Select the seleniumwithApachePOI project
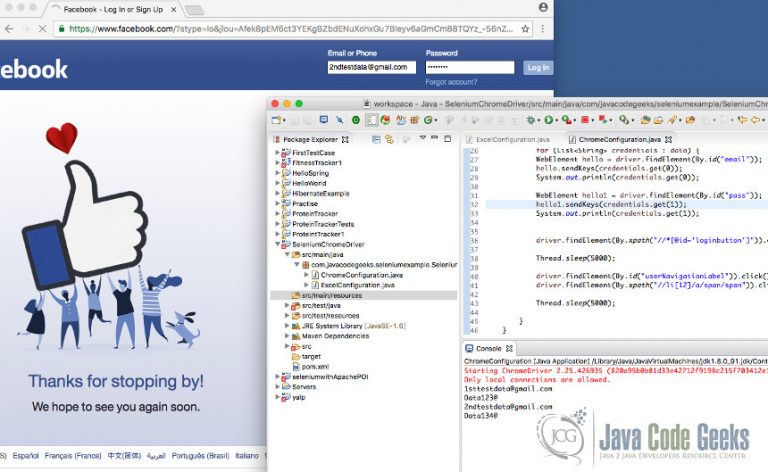 pyautogui.click(x=330, y=377)
